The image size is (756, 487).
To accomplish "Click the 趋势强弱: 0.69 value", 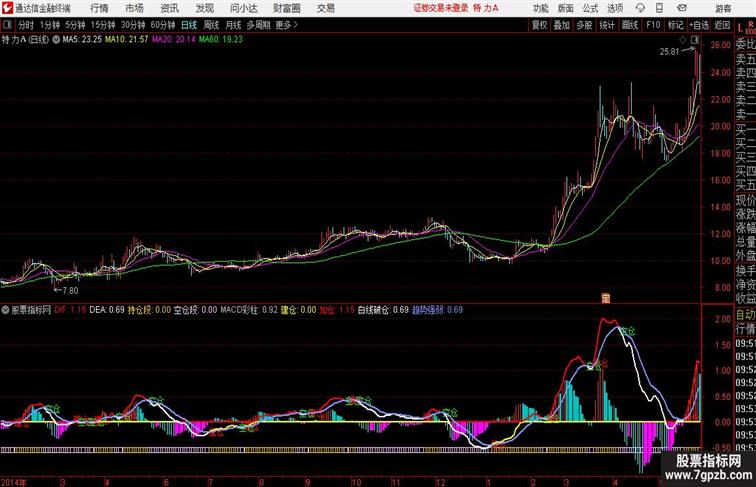I will coord(437,310).
